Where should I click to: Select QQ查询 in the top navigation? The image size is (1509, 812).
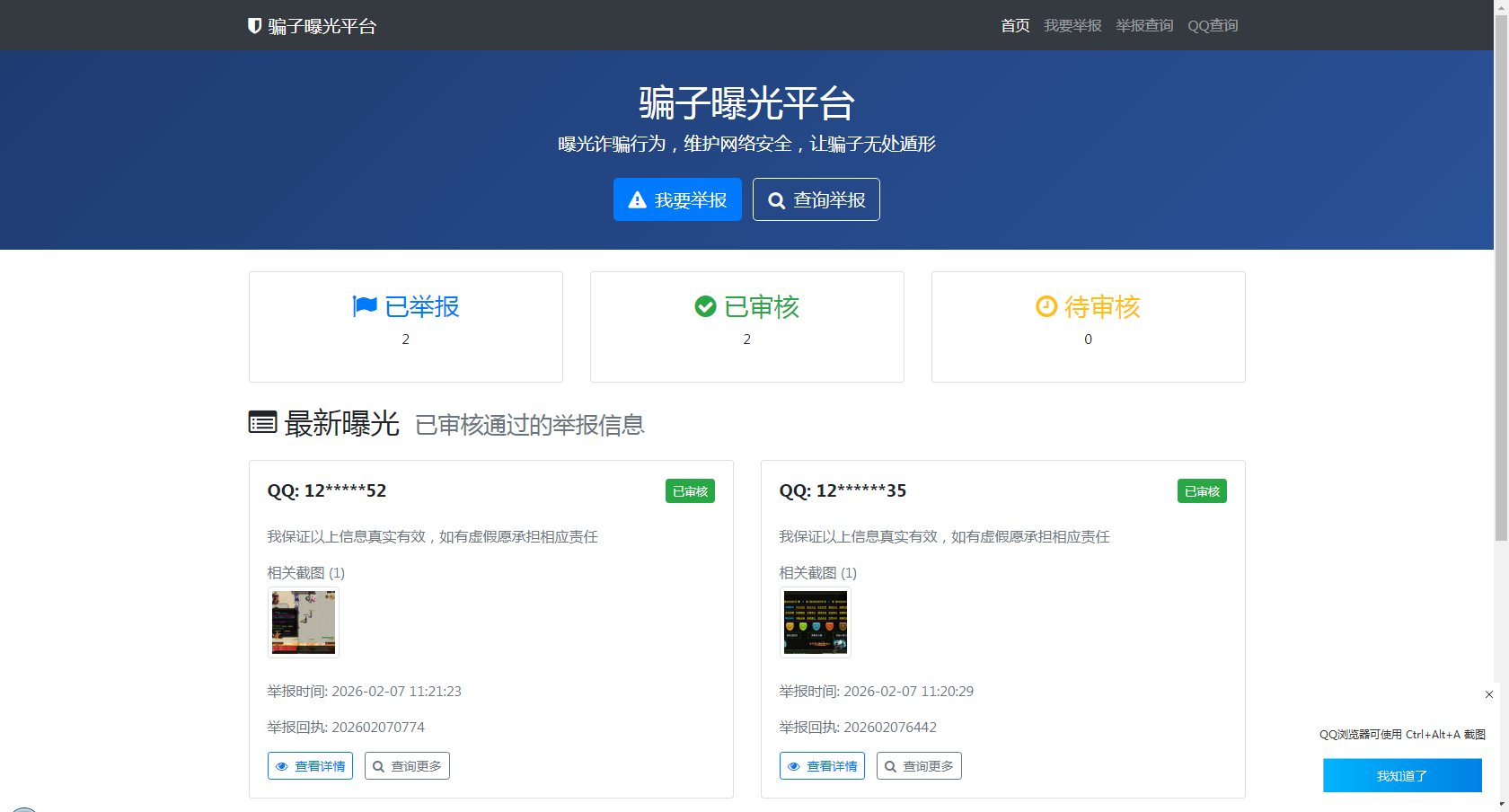tap(1213, 26)
